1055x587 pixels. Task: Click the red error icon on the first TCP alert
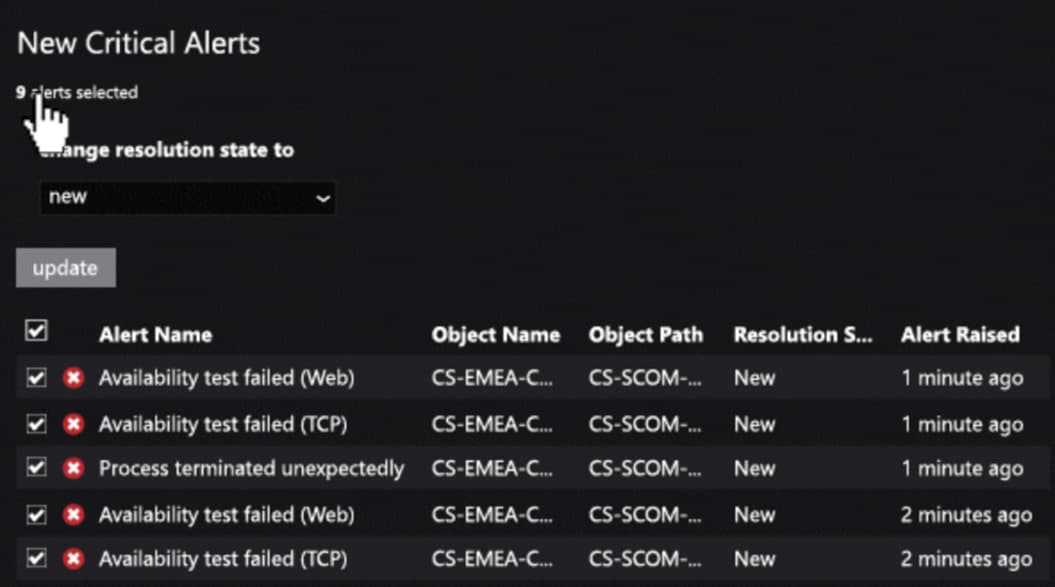tap(73, 424)
